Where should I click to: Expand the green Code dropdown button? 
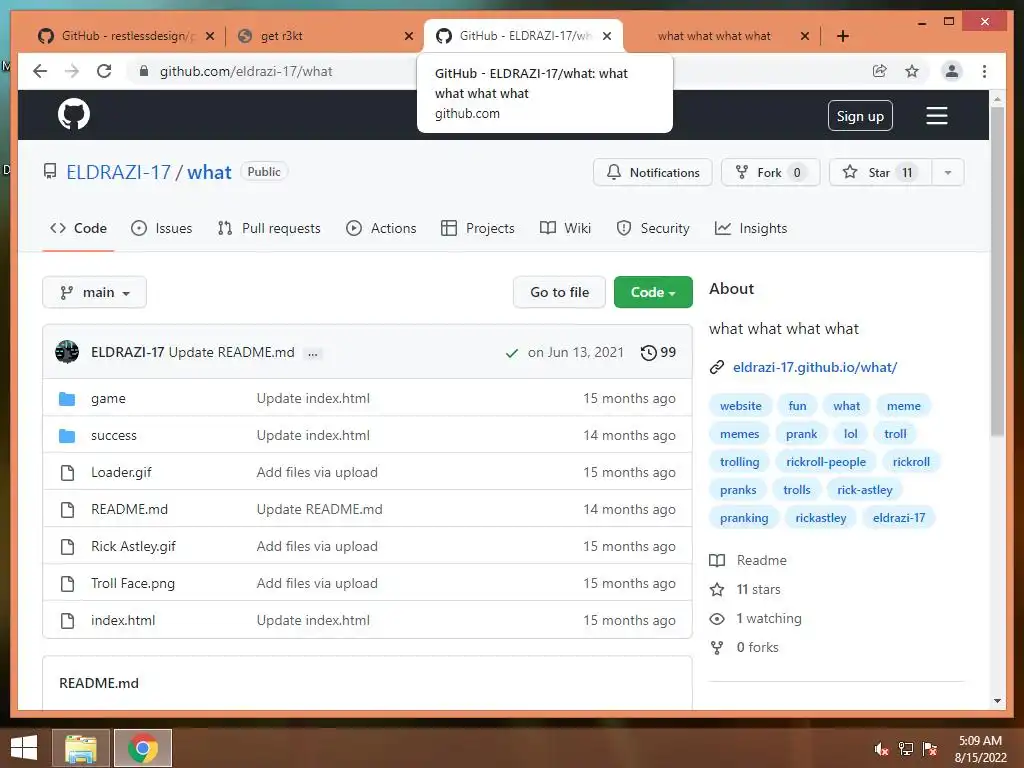pyautogui.click(x=653, y=292)
